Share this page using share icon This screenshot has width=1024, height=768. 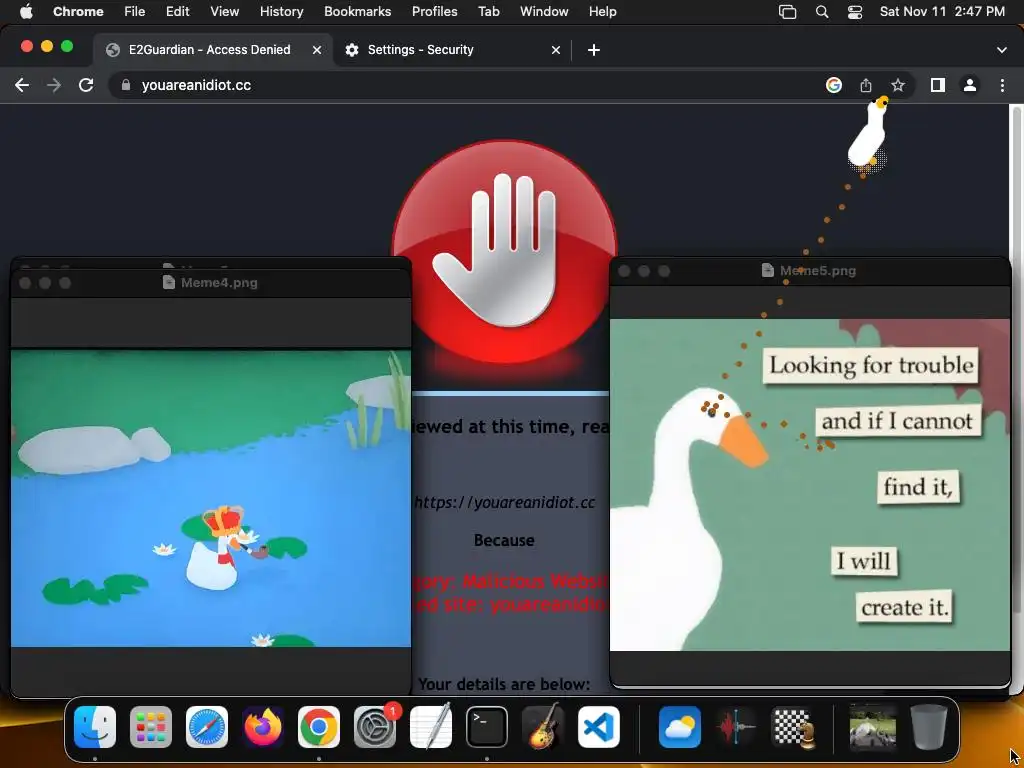tap(866, 85)
